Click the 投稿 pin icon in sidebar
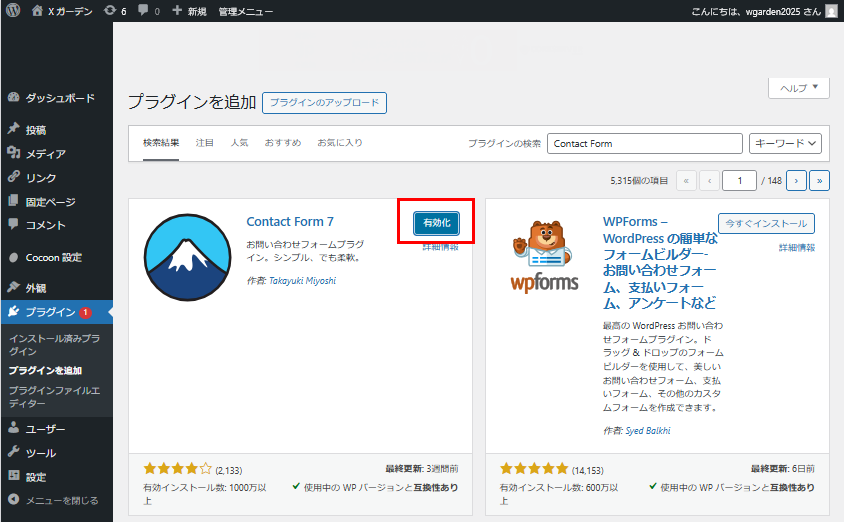This screenshot has height=522, width=844. pyautogui.click(x=13, y=129)
